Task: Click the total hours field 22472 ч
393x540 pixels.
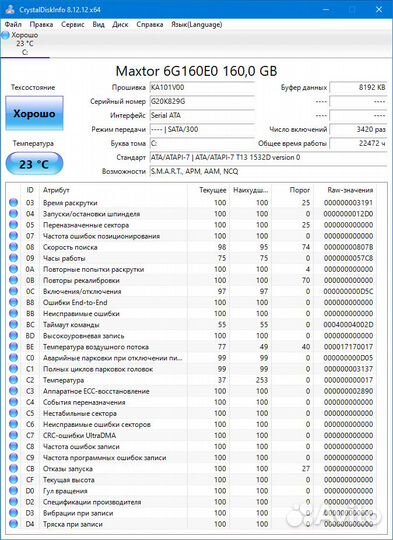Action: tap(358, 143)
